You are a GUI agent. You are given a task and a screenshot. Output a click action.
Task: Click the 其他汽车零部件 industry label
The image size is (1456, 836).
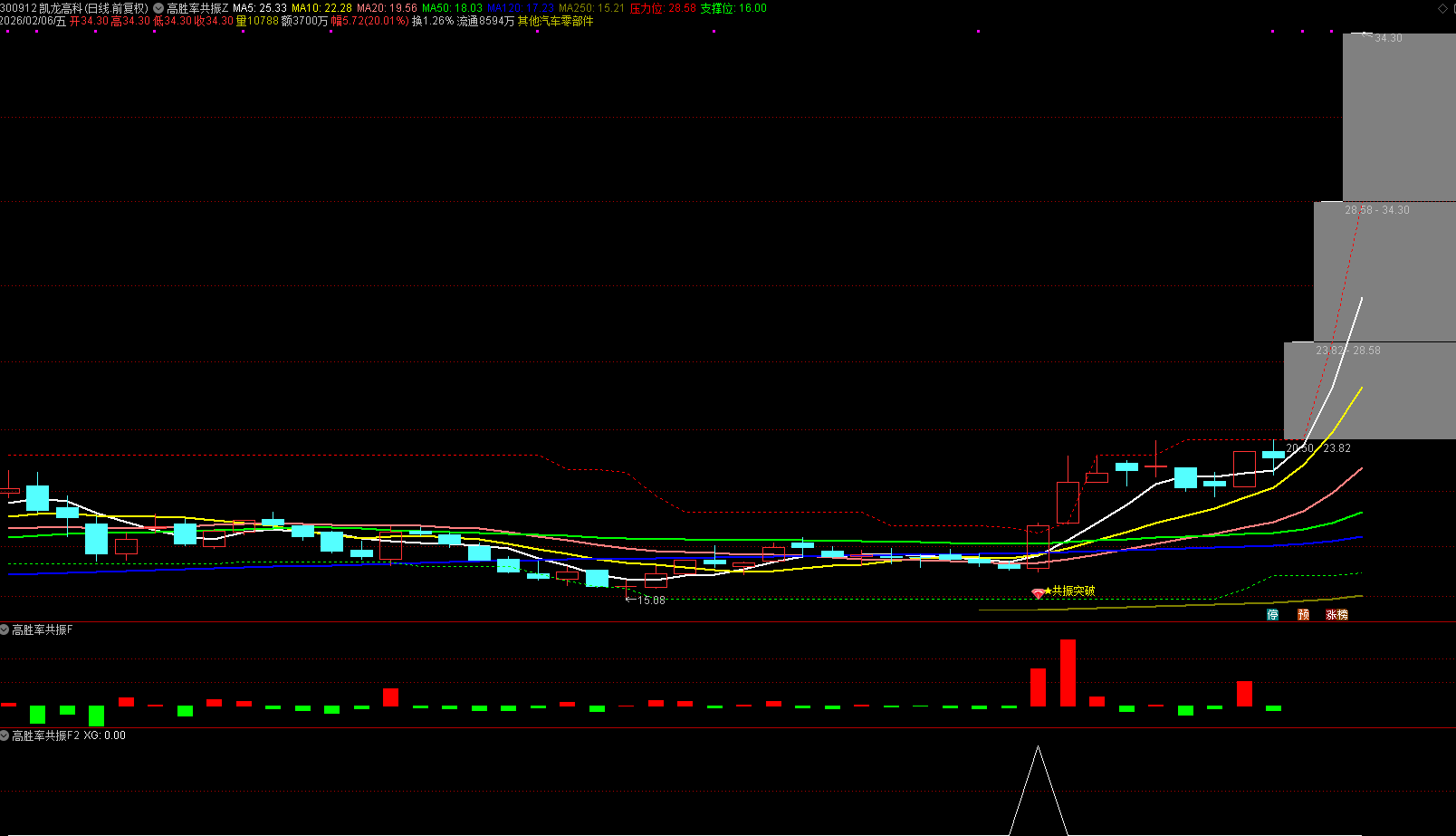[x=556, y=21]
